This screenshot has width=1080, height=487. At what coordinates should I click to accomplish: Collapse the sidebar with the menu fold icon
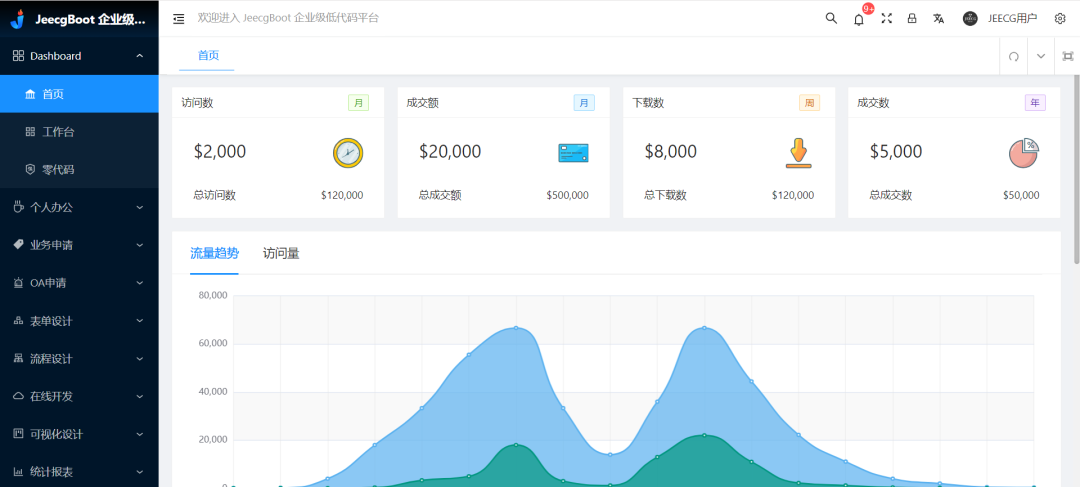178,18
